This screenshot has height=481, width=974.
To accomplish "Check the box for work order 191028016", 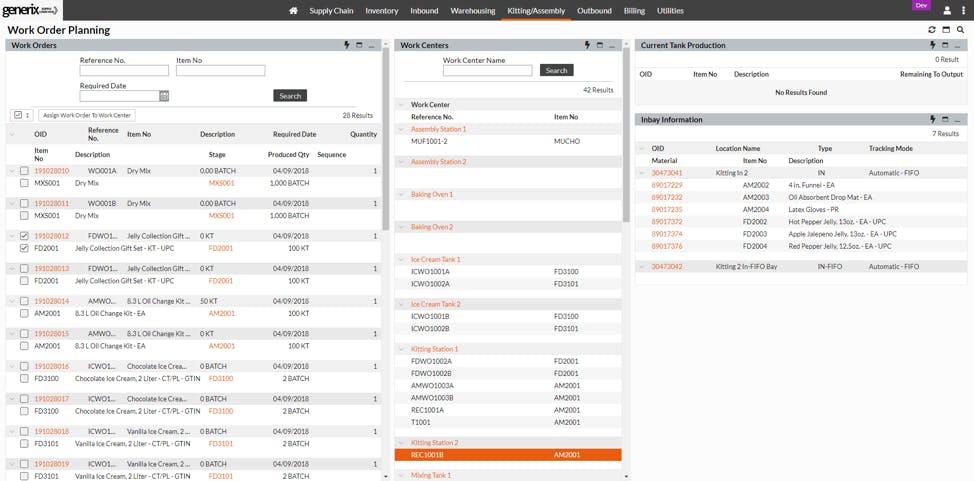I will click(24, 366).
